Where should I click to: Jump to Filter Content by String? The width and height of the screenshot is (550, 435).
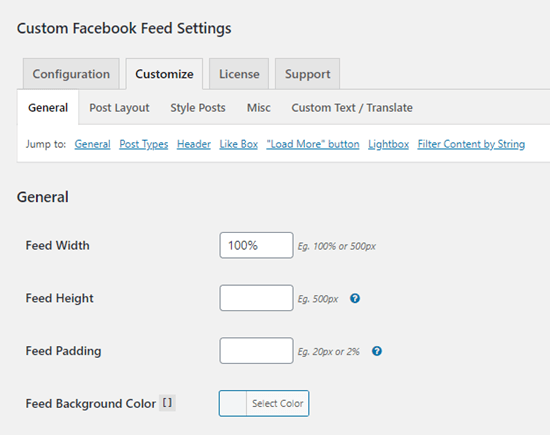tap(471, 144)
